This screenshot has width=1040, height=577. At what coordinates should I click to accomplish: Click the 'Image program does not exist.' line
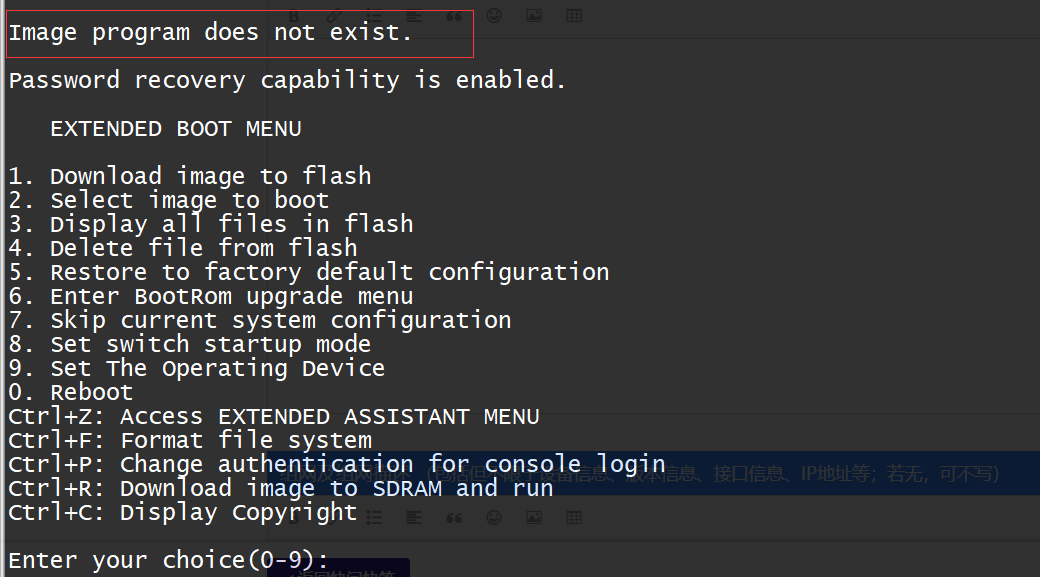pyautogui.click(x=211, y=33)
